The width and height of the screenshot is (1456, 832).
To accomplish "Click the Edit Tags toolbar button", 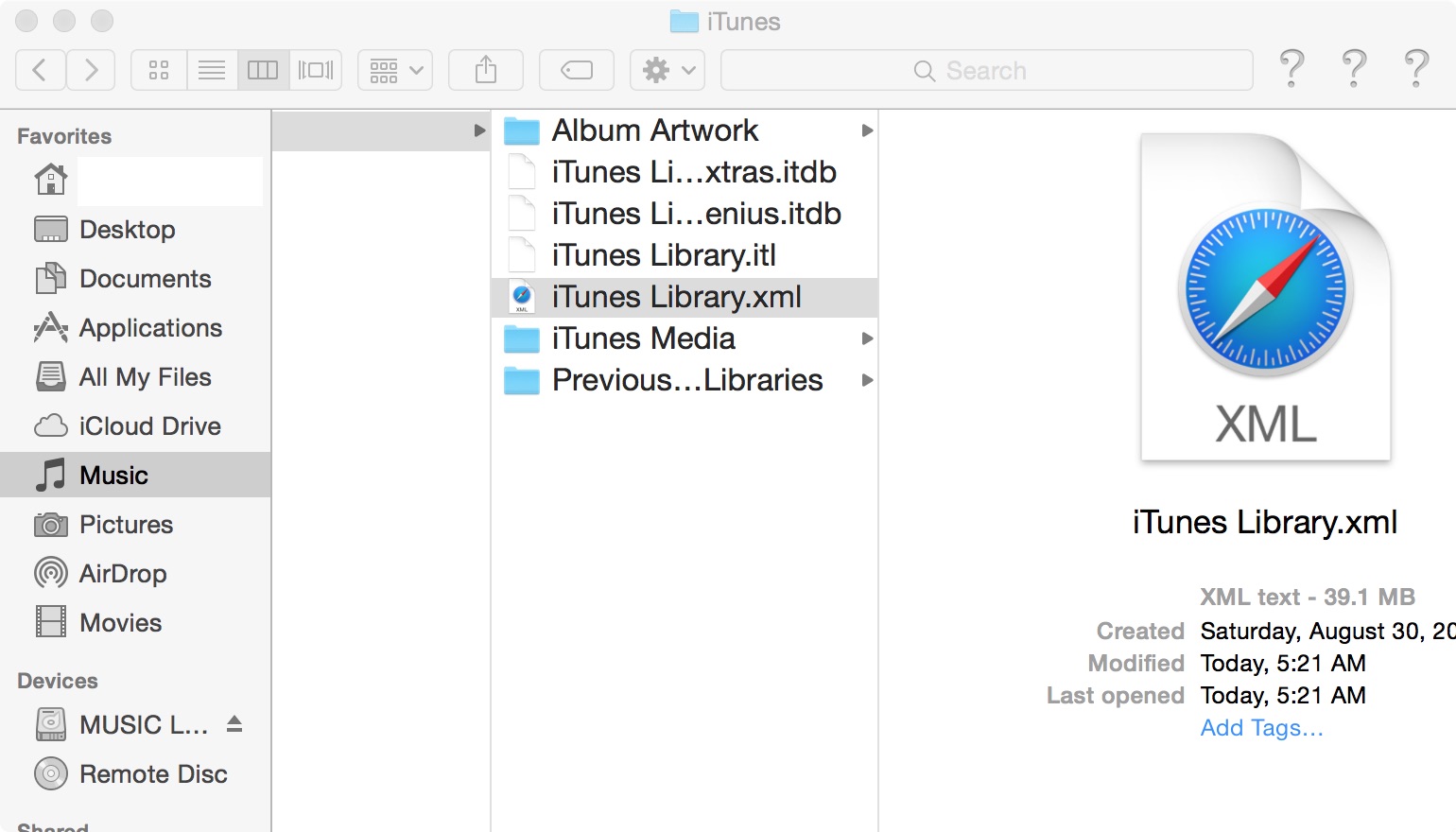I will [577, 70].
